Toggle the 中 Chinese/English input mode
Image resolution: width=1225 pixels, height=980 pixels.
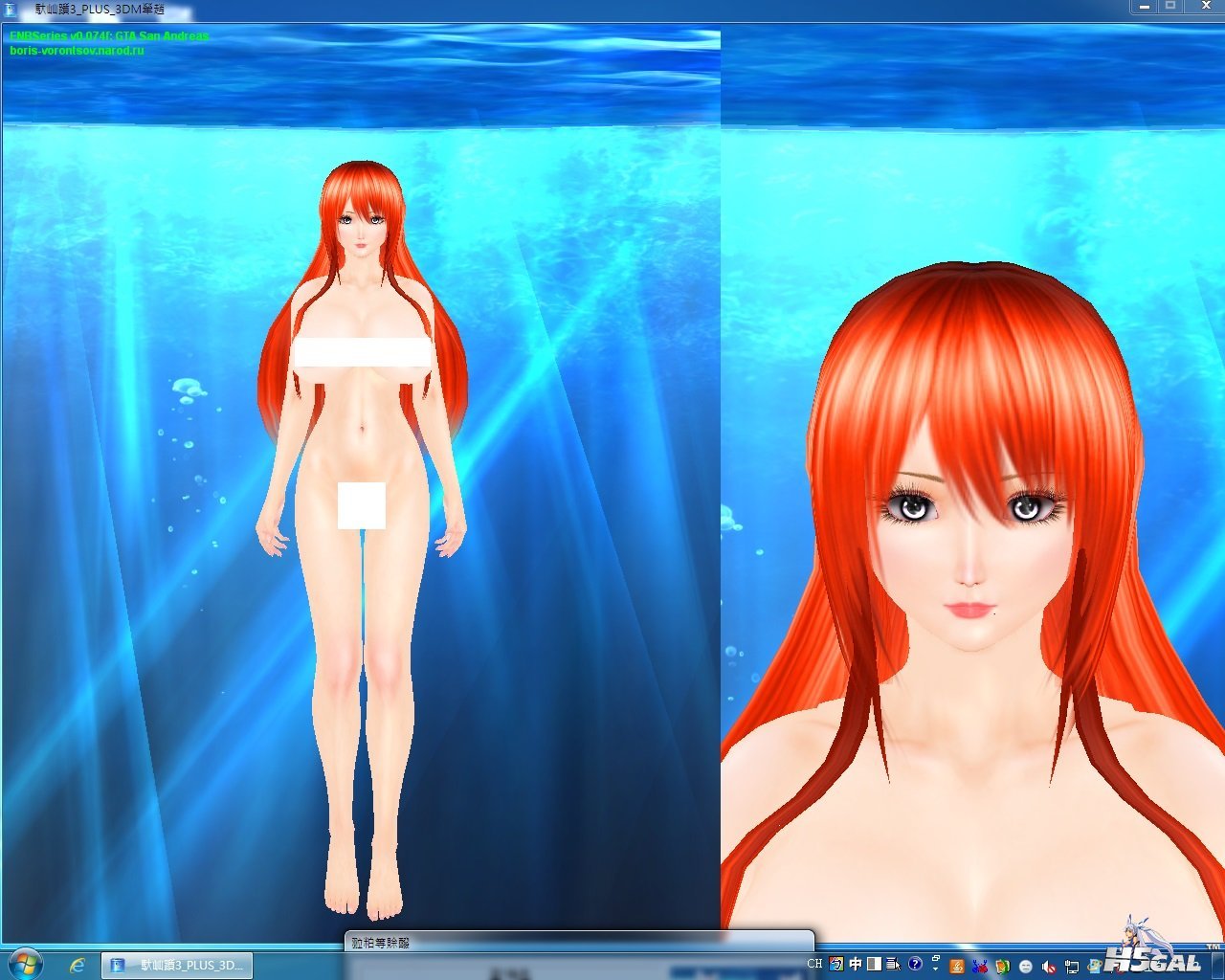coord(856,964)
